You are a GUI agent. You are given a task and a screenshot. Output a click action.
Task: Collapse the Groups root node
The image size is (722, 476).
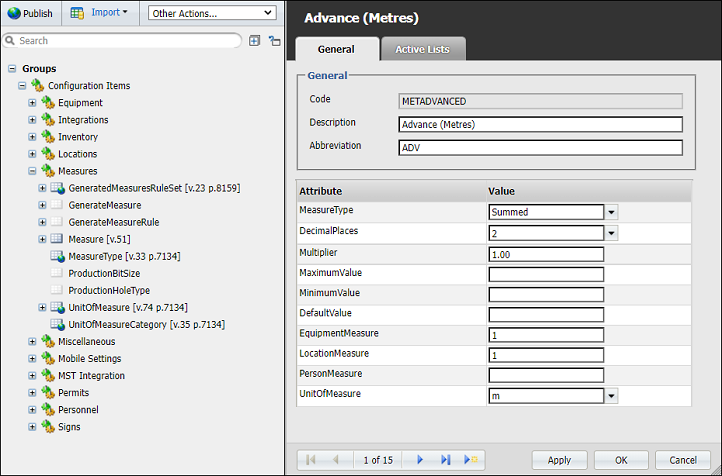point(12,69)
